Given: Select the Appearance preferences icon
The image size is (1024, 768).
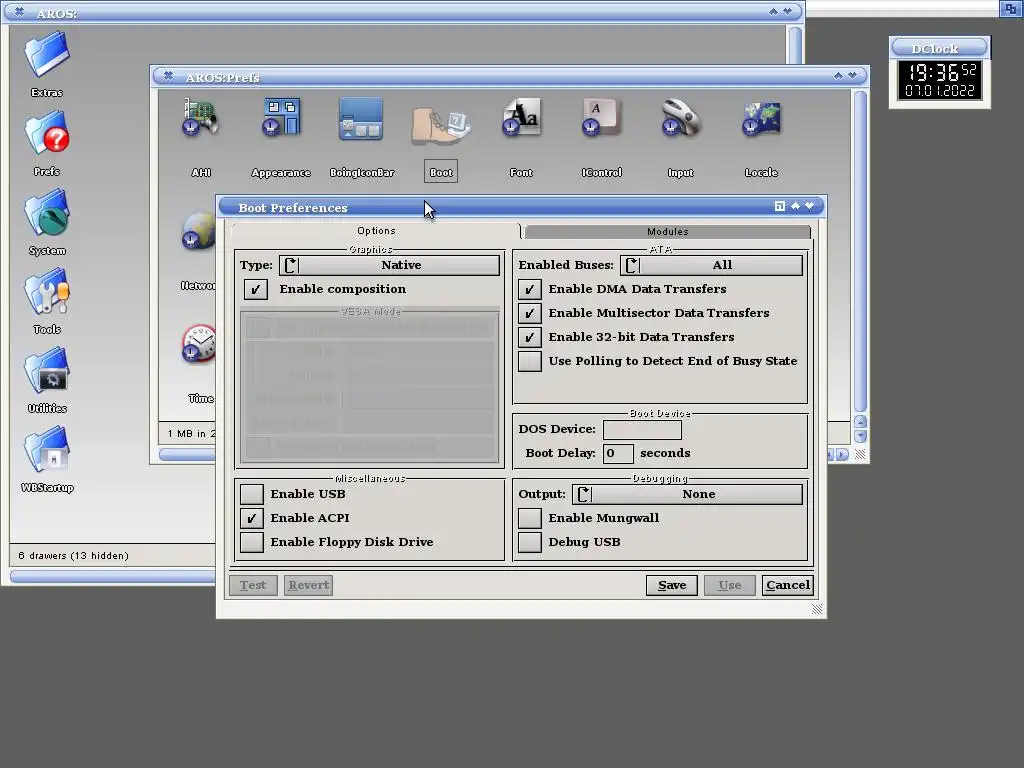Looking at the screenshot, I should [x=281, y=118].
